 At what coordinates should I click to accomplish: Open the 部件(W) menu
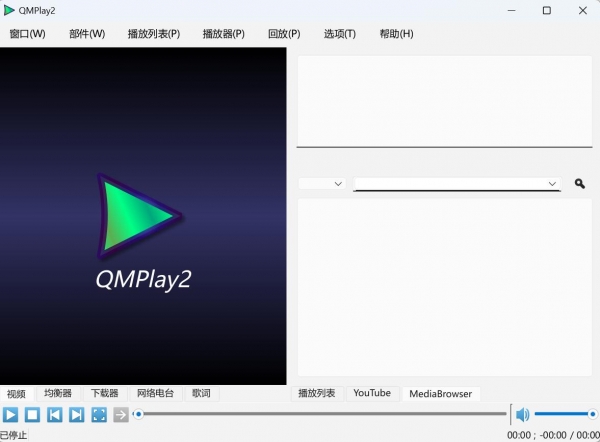tap(87, 34)
